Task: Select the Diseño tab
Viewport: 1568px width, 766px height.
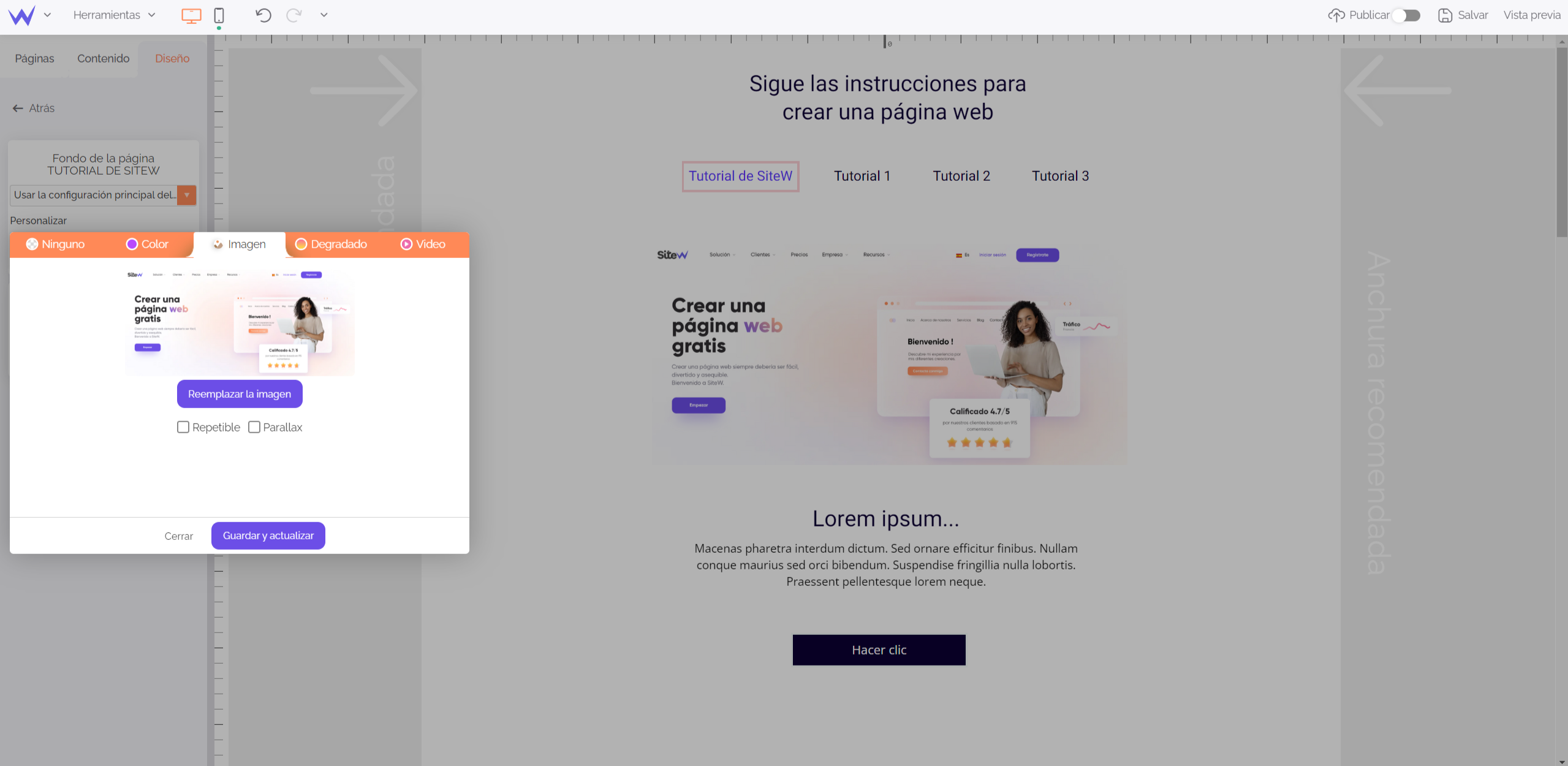Action: 172,58
